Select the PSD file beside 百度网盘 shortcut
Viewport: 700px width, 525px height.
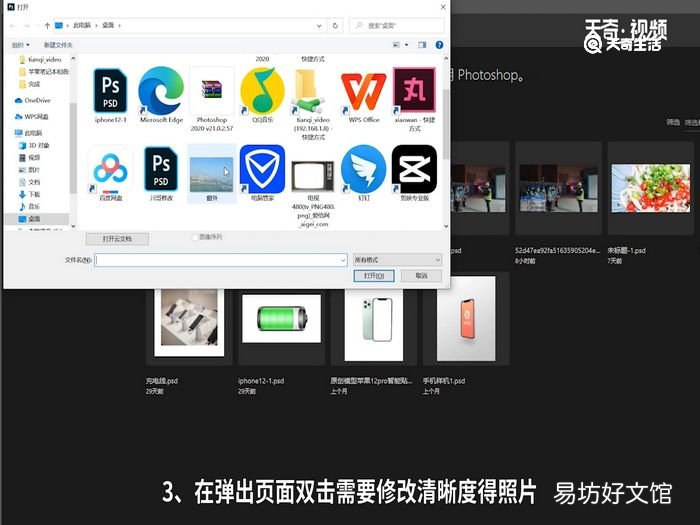click(x=161, y=169)
